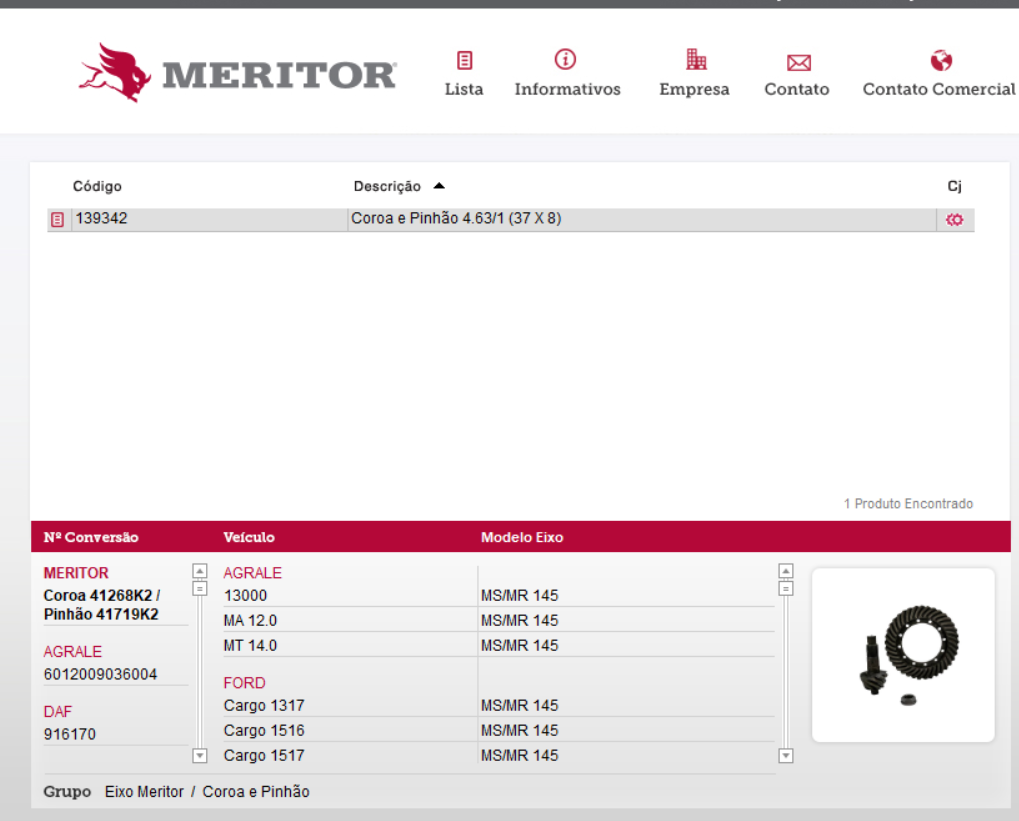Click AGRALE vehicle group heading
Image resolution: width=1019 pixels, height=821 pixels.
[253, 573]
